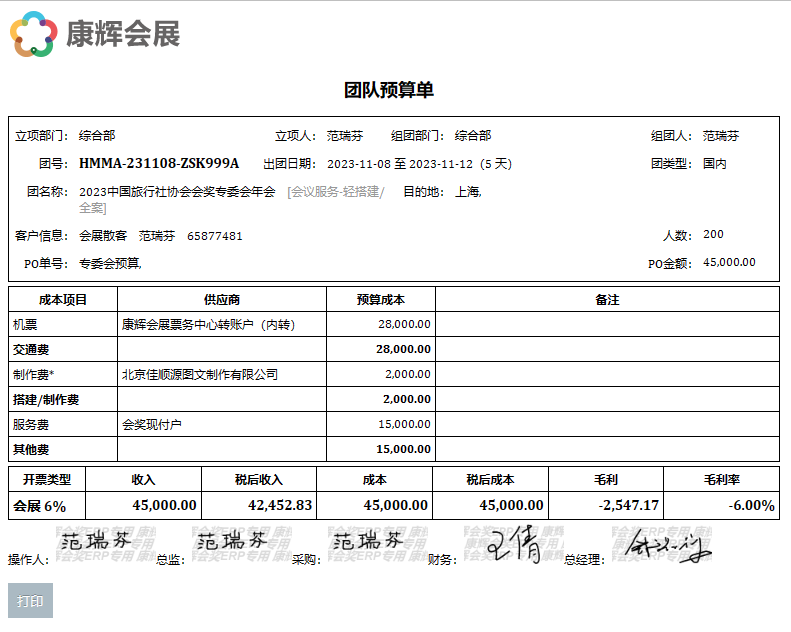Select group number HMMA-231108-ZSK999A
The image size is (791, 632).
(159, 163)
